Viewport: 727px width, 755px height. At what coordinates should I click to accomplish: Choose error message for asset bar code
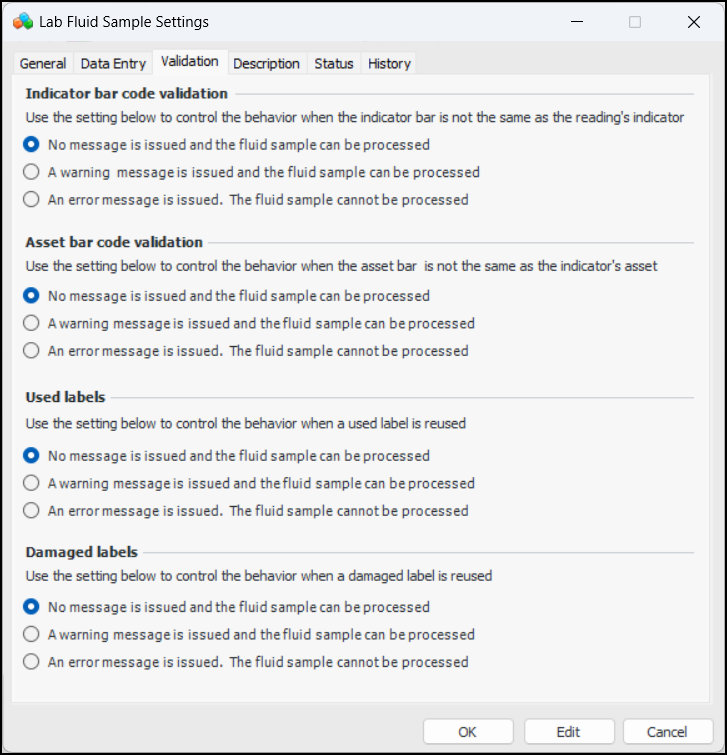click(x=32, y=351)
